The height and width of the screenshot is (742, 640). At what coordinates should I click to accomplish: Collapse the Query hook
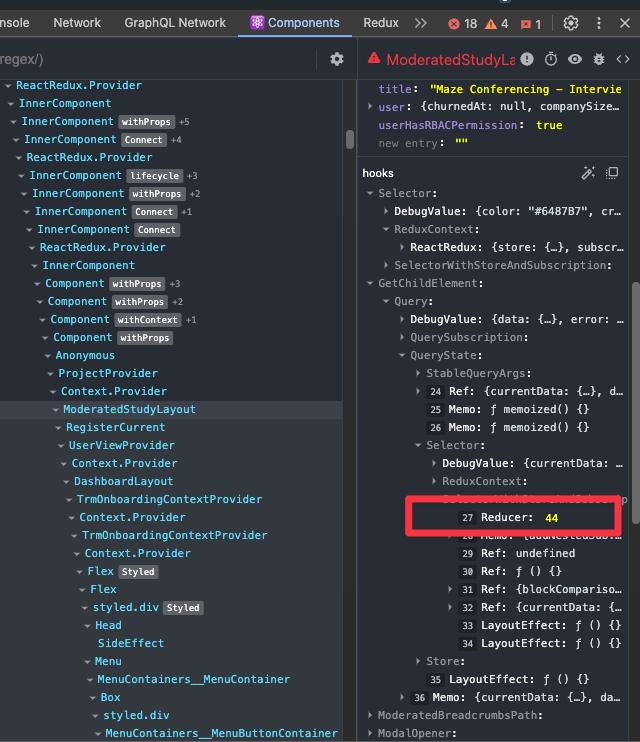(386, 301)
